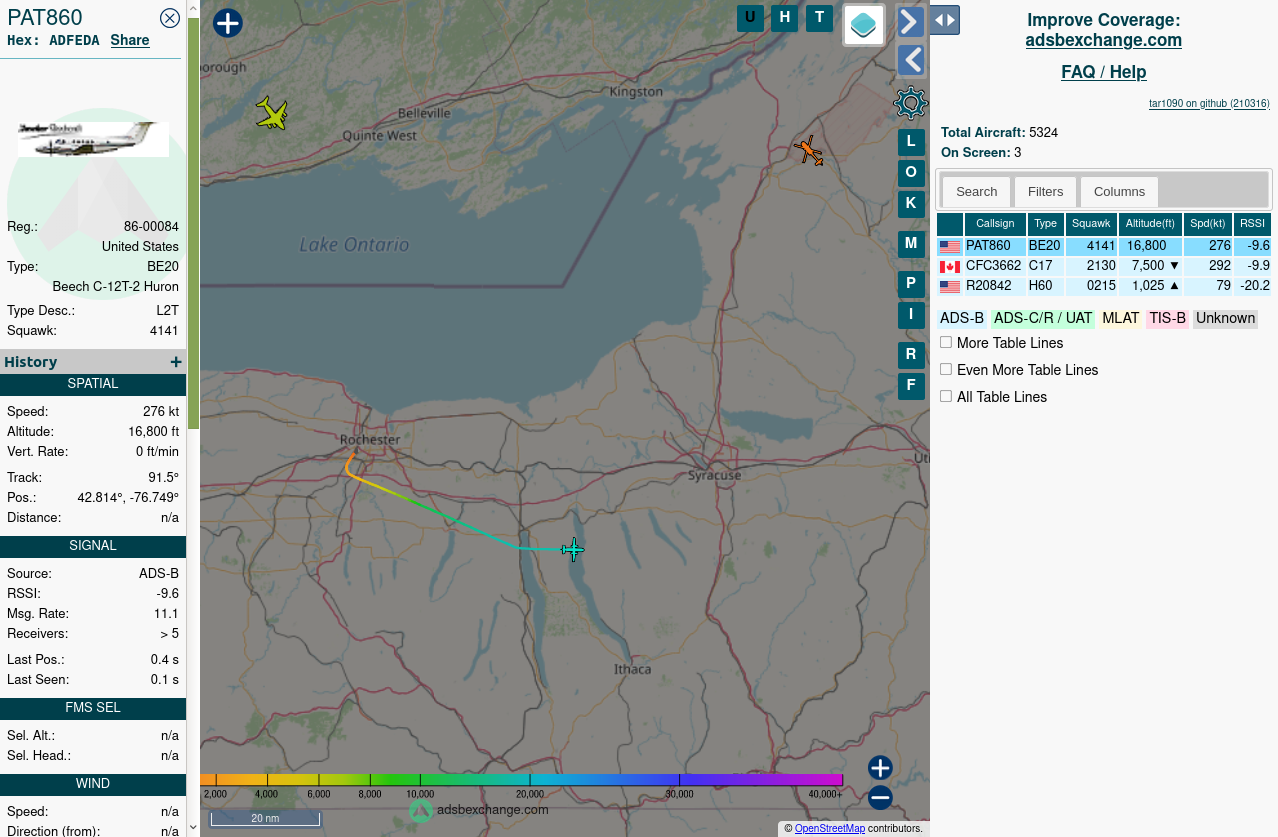Image resolution: width=1278 pixels, height=837 pixels.
Task: Enable More Table Lines checkbox
Action: pos(946,343)
